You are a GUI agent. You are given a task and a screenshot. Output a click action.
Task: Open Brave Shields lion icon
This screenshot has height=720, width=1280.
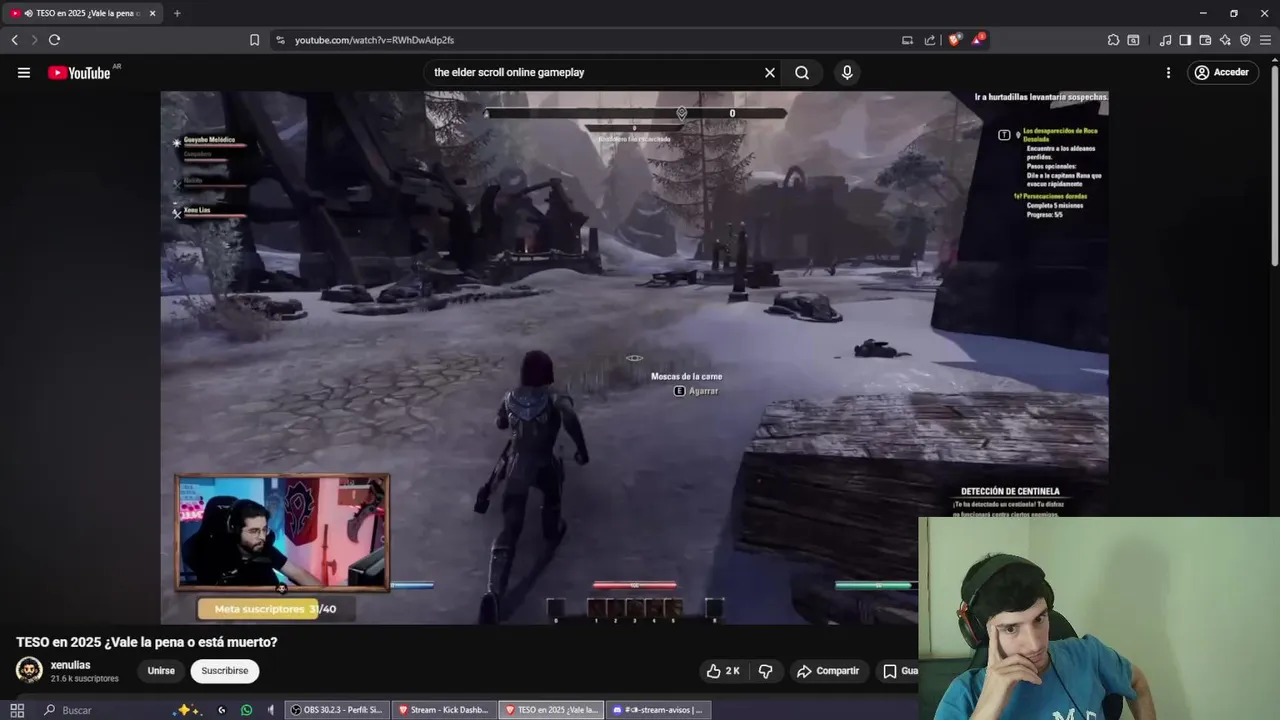(955, 40)
